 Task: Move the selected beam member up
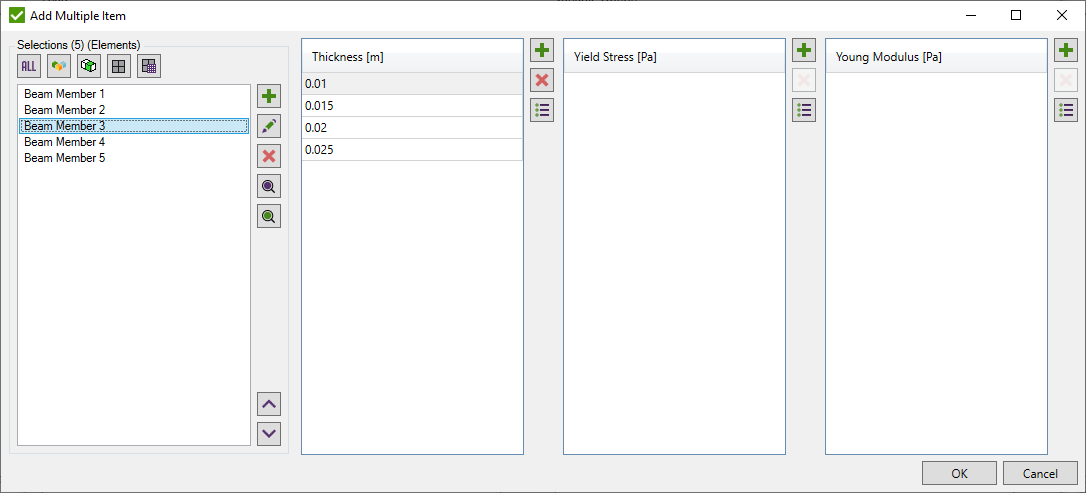(269, 404)
